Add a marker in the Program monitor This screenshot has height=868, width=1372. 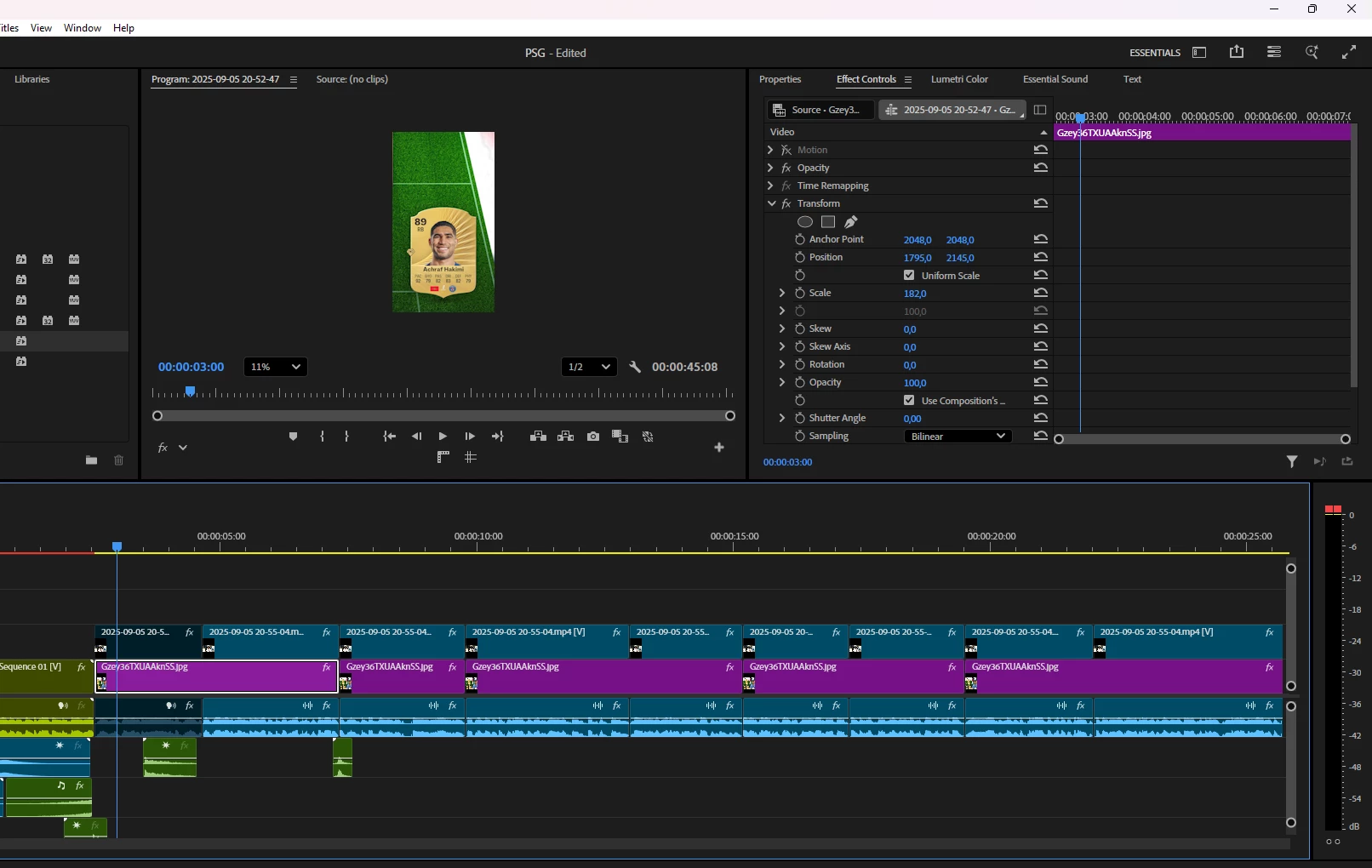(293, 437)
